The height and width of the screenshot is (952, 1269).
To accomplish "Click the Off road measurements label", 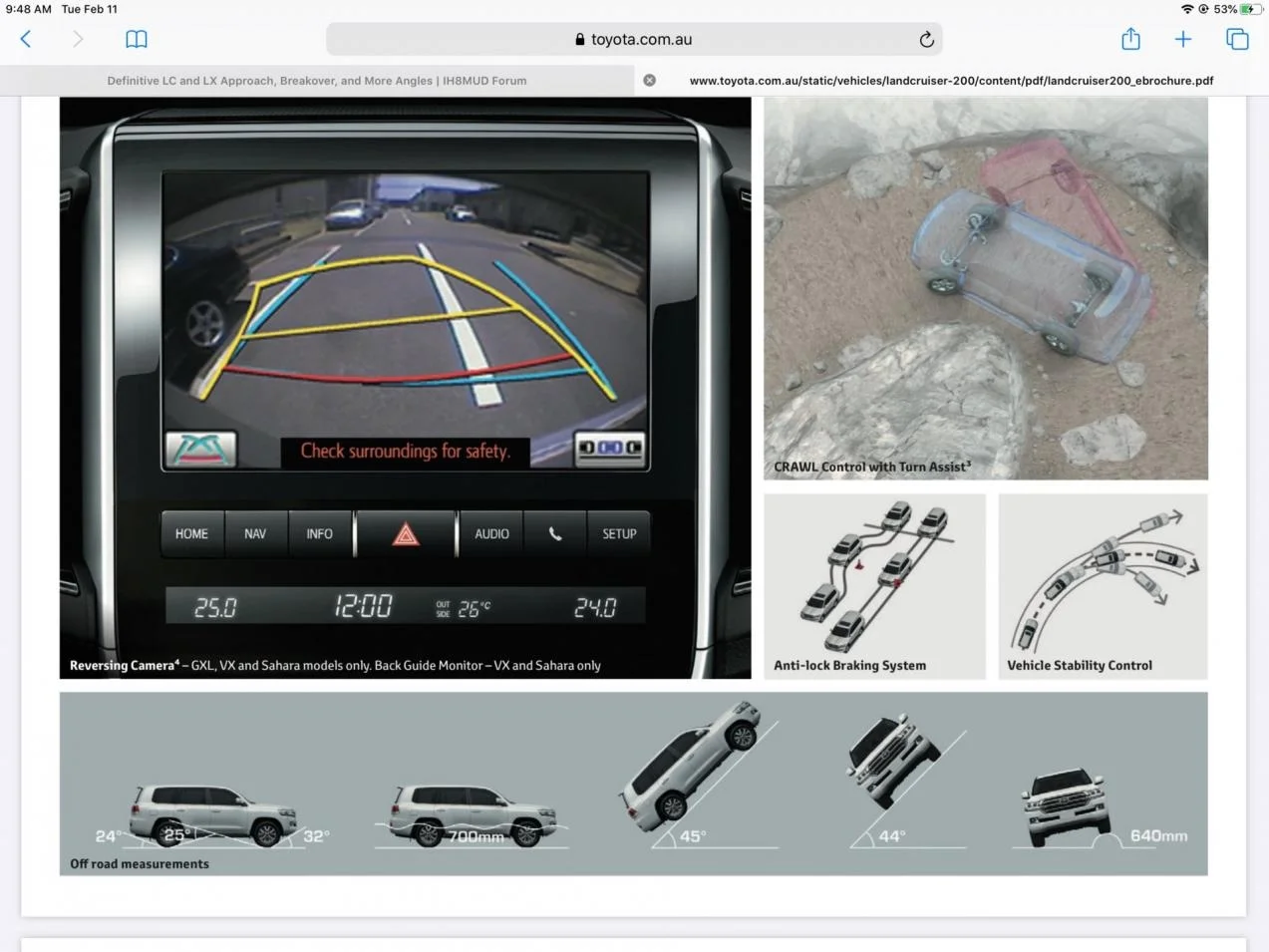I will click(x=140, y=864).
